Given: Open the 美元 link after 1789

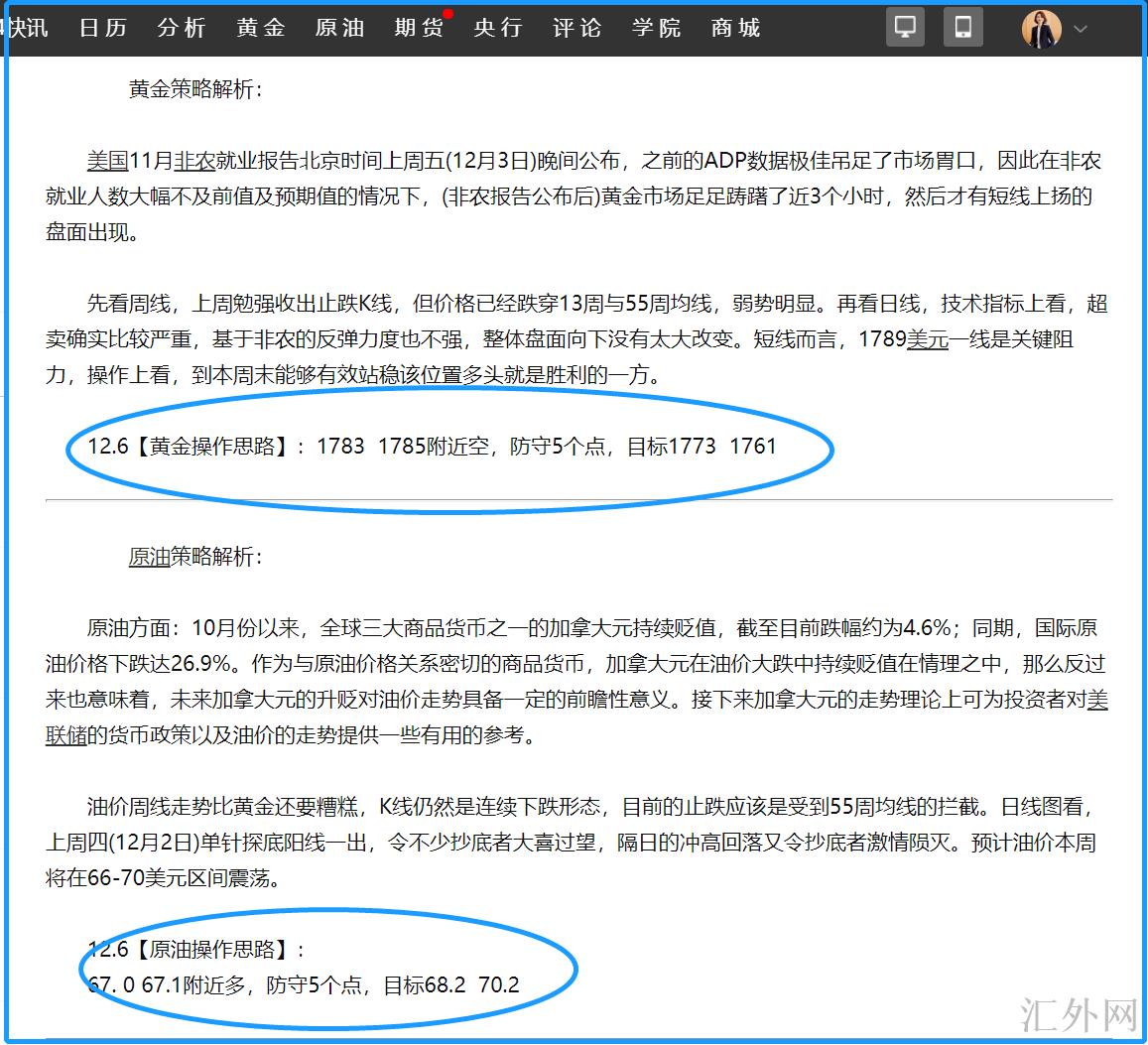Looking at the screenshot, I should click(x=928, y=339).
